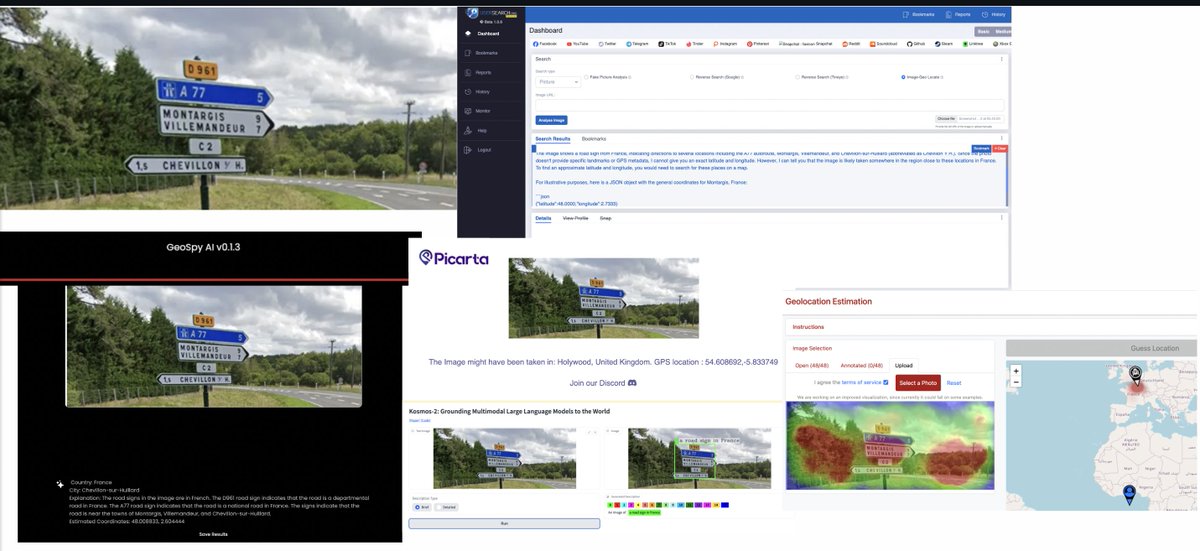Click the red Clear button in results
The image size is (1200, 551).
pos(1001,148)
